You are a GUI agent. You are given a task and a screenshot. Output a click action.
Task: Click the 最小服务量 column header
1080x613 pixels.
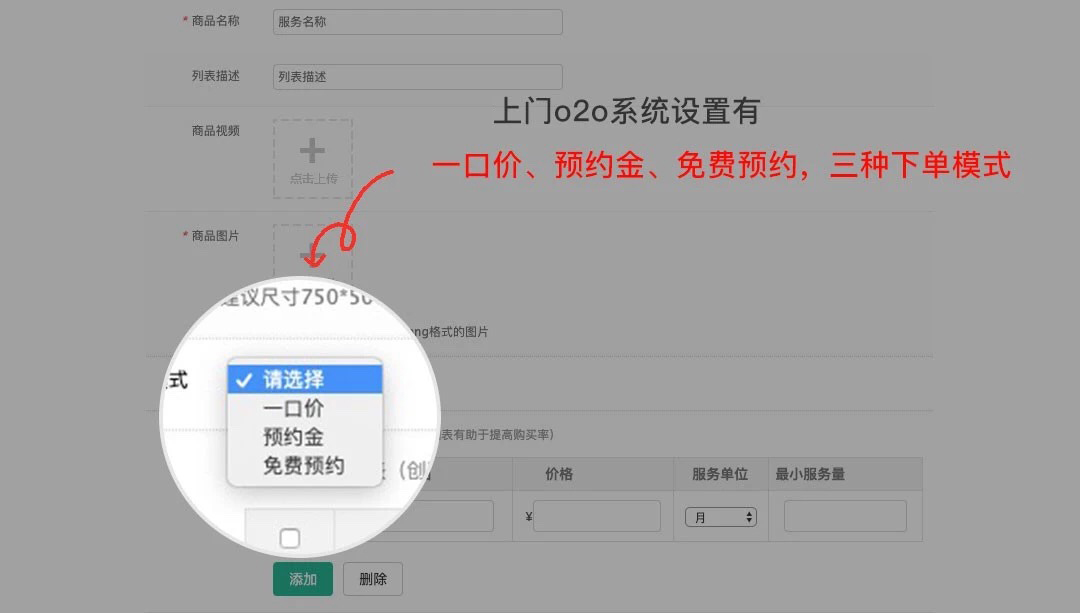click(810, 474)
